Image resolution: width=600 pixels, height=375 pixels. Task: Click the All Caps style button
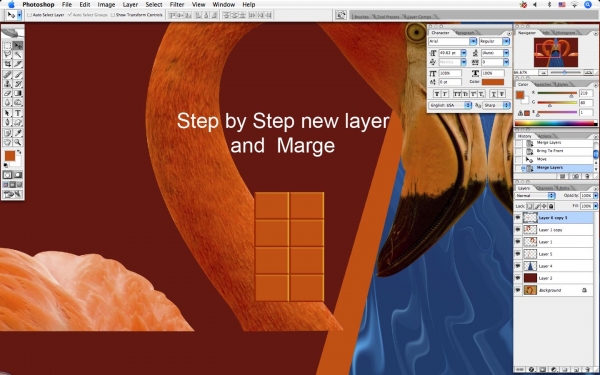click(457, 94)
